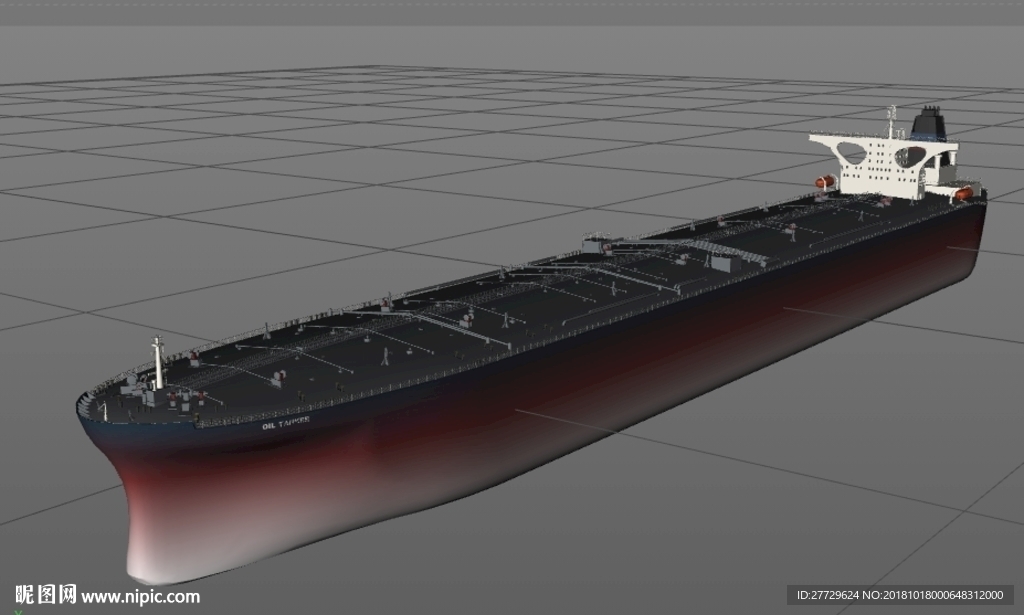Click the white bridge superstructure

point(882,163)
